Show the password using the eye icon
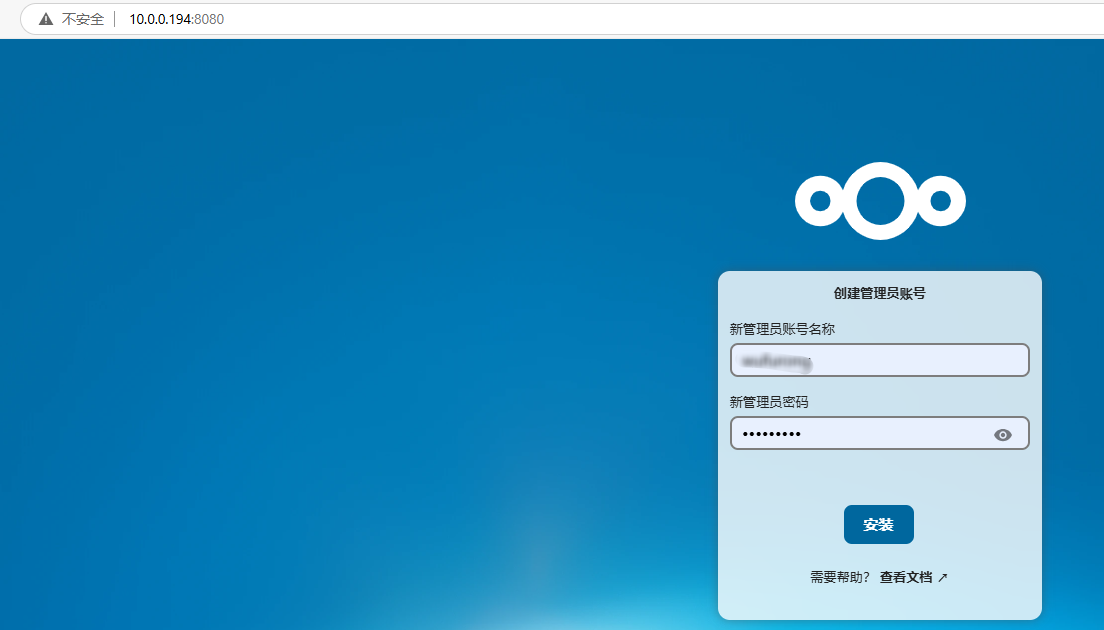Image resolution: width=1104 pixels, height=630 pixels. point(1003,434)
